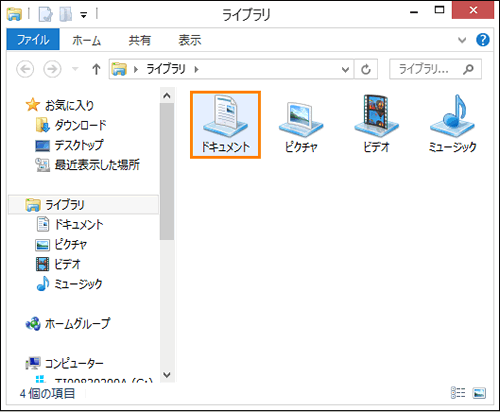Expand the address bar root chevron
The width and height of the screenshot is (500, 412).
click(136, 69)
